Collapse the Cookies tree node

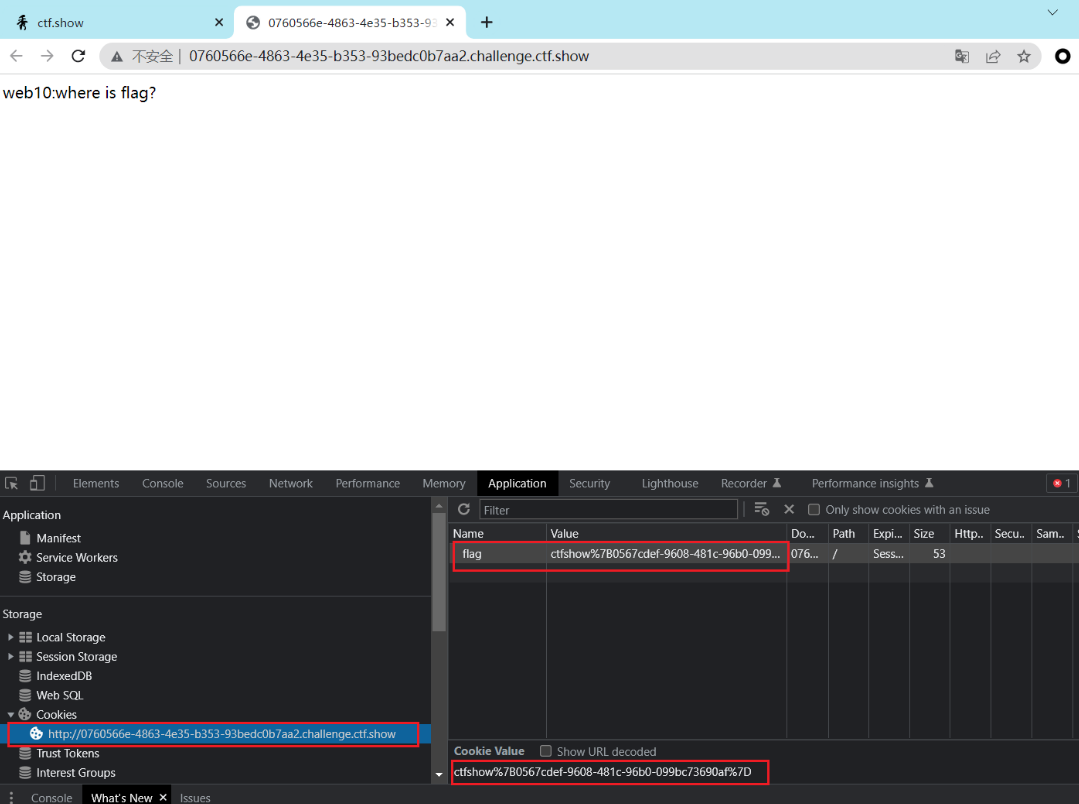pyautogui.click(x=10, y=715)
